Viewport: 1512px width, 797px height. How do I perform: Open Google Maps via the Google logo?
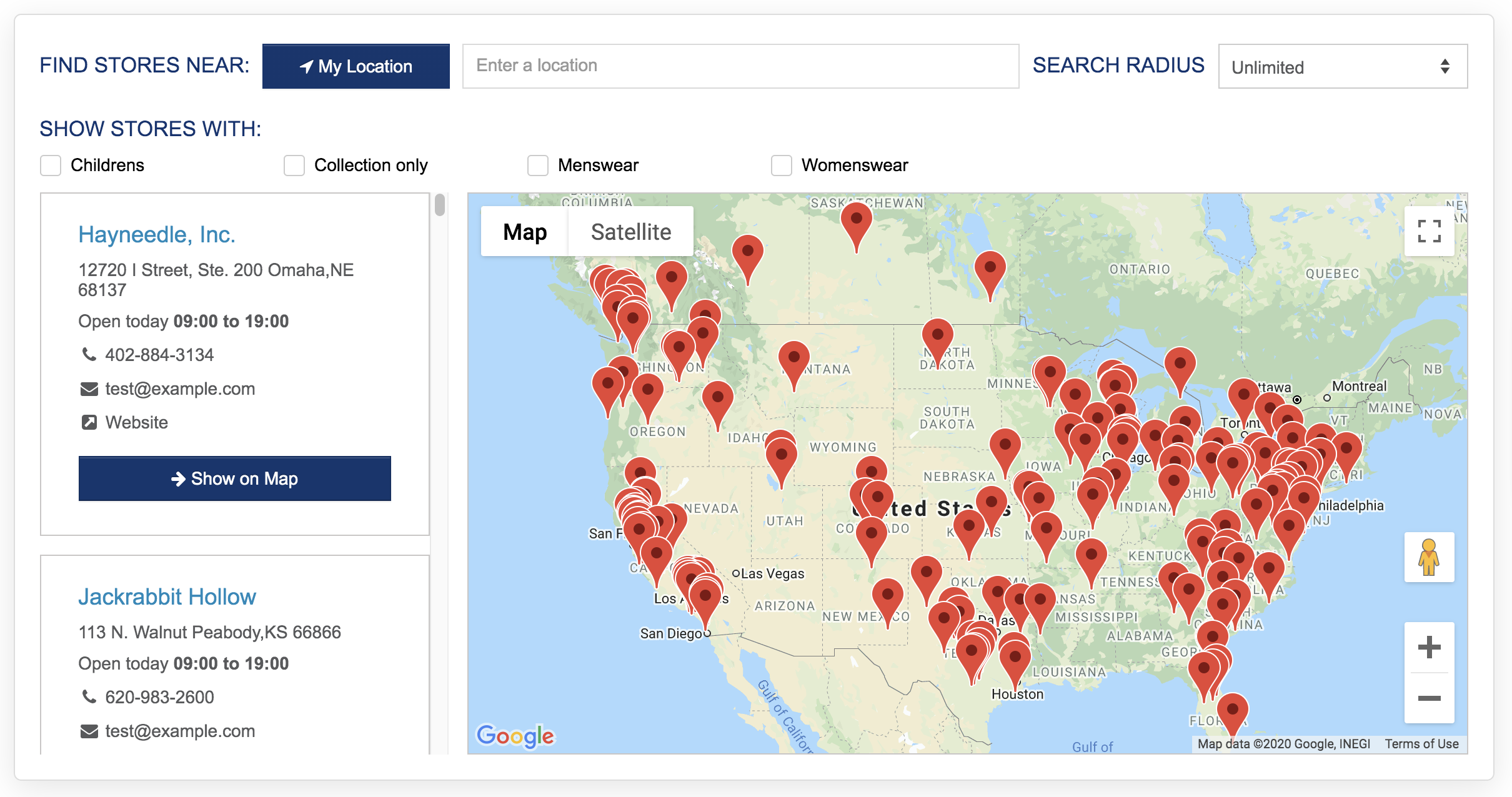[x=514, y=736]
